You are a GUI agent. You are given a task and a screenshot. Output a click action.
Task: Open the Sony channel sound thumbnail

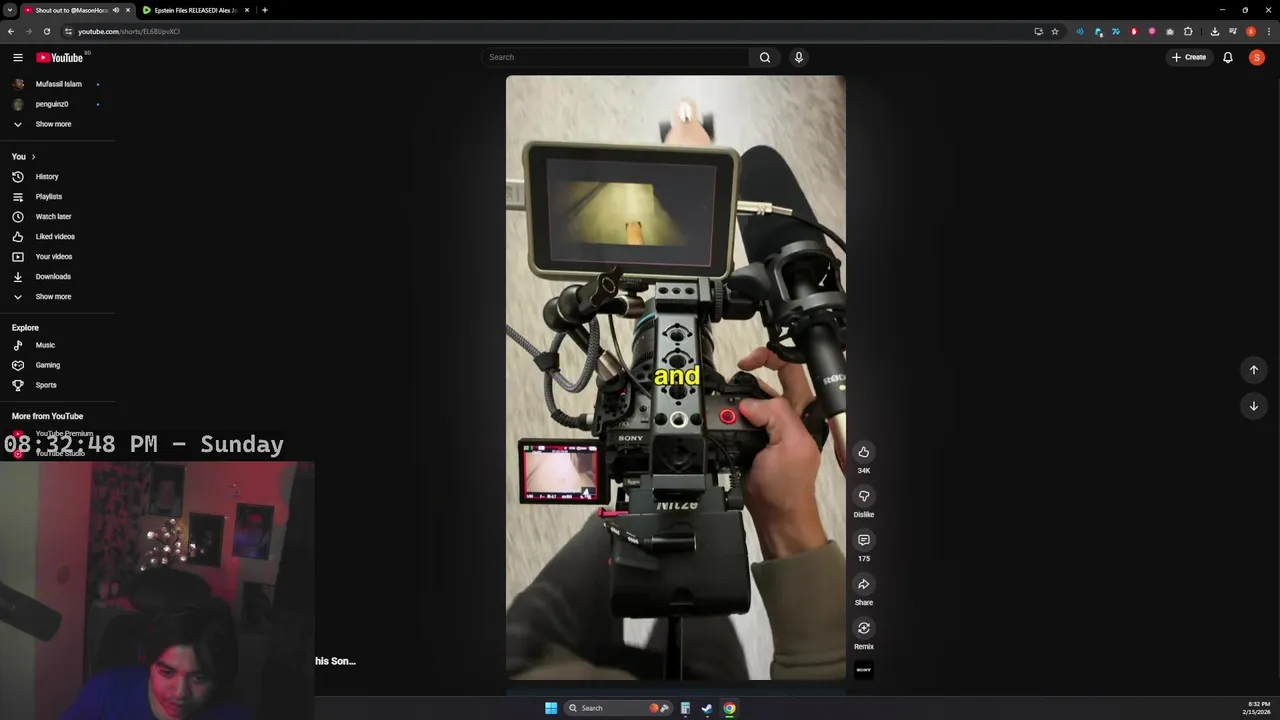[x=864, y=670]
